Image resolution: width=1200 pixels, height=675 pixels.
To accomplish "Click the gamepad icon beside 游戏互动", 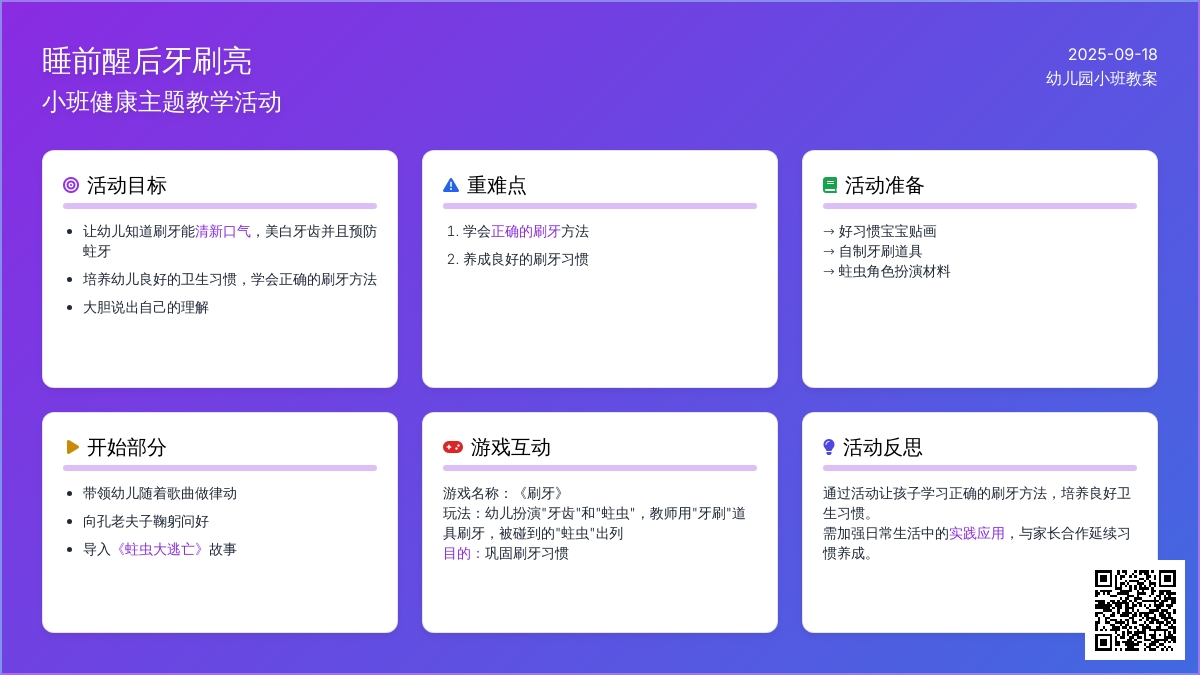I will (x=453, y=447).
